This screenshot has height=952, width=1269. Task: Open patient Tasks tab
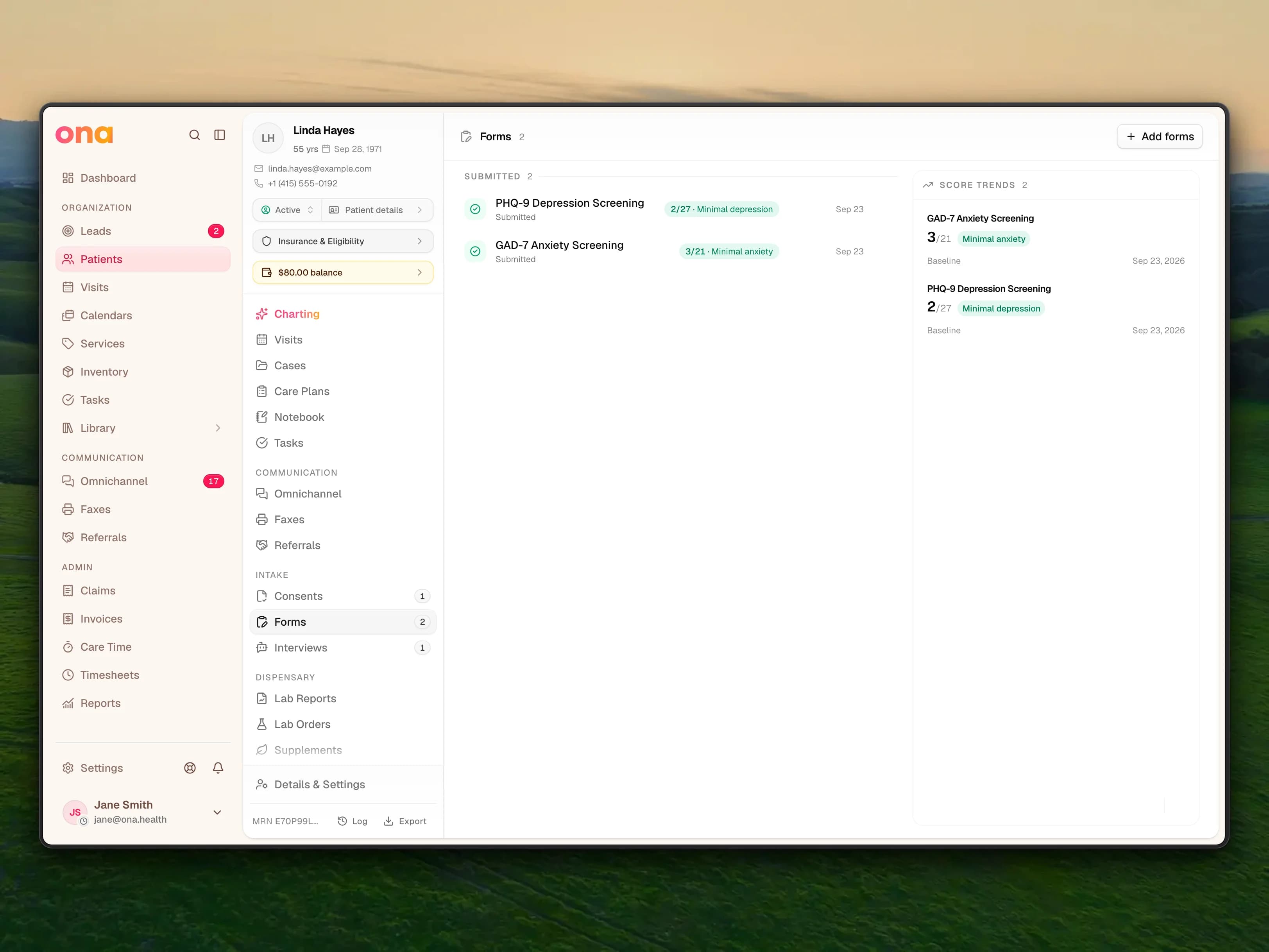pos(343,443)
